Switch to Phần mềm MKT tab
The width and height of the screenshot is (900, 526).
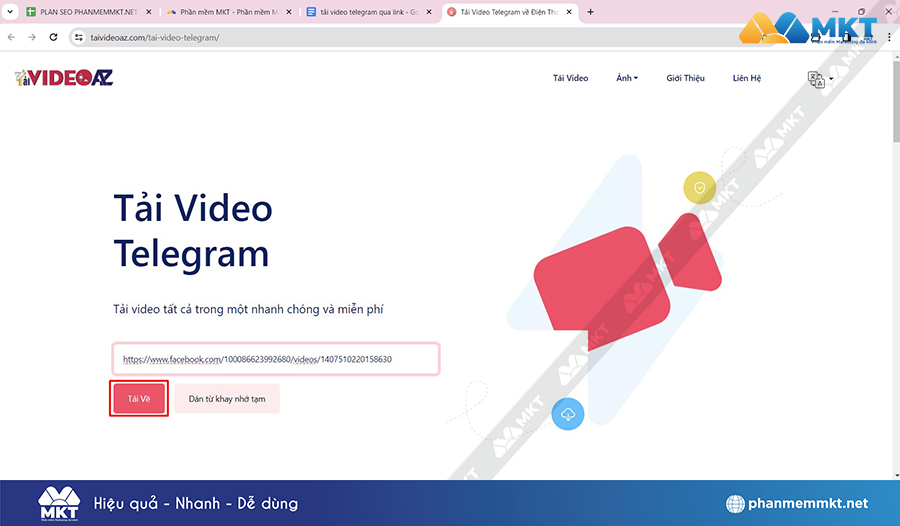[x=228, y=12]
